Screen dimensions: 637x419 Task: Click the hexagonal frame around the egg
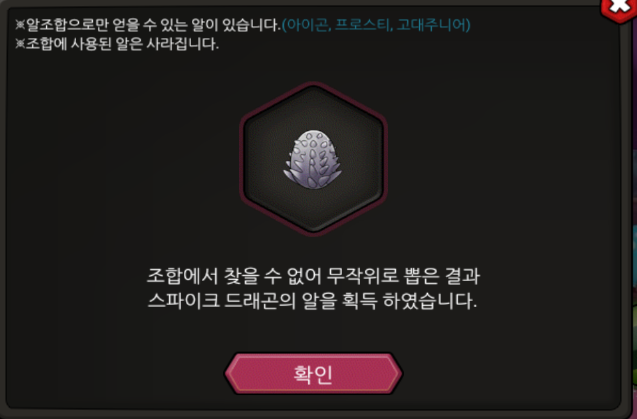tap(313, 158)
